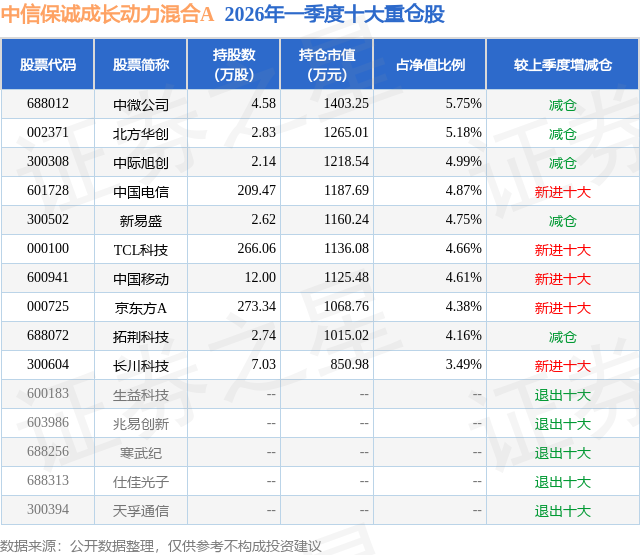Select stock code 688012
The height and width of the screenshot is (555, 640).
[x=48, y=104]
